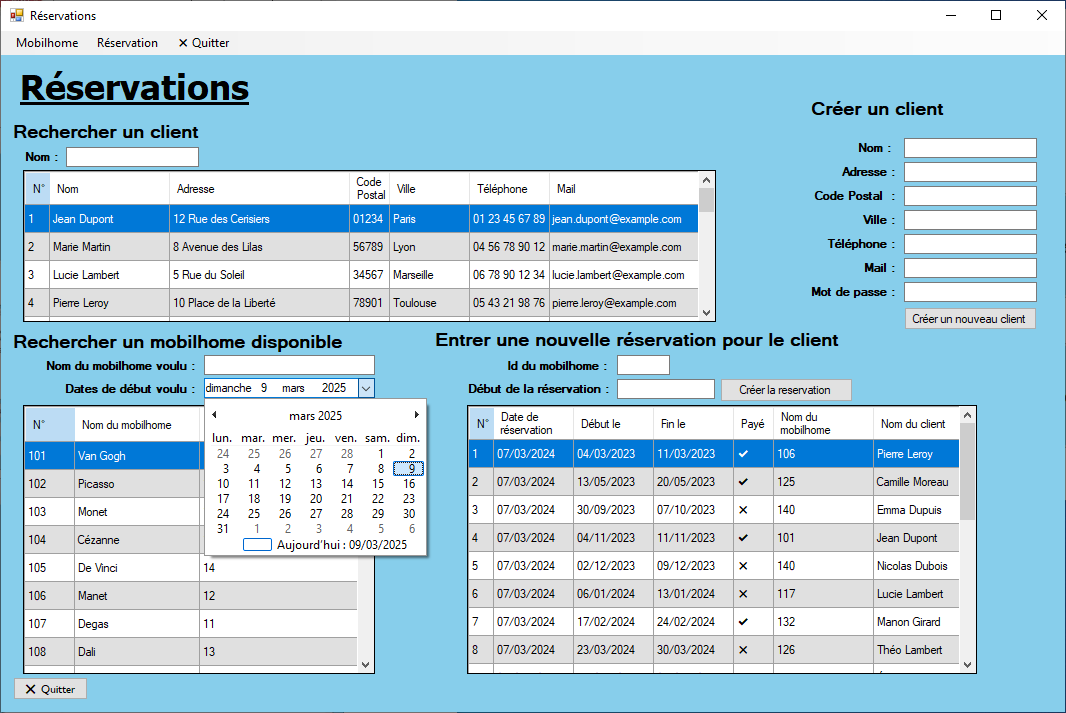Image resolution: width=1066 pixels, height=713 pixels.
Task: Go to previous month in calendar
Action: coord(214,415)
